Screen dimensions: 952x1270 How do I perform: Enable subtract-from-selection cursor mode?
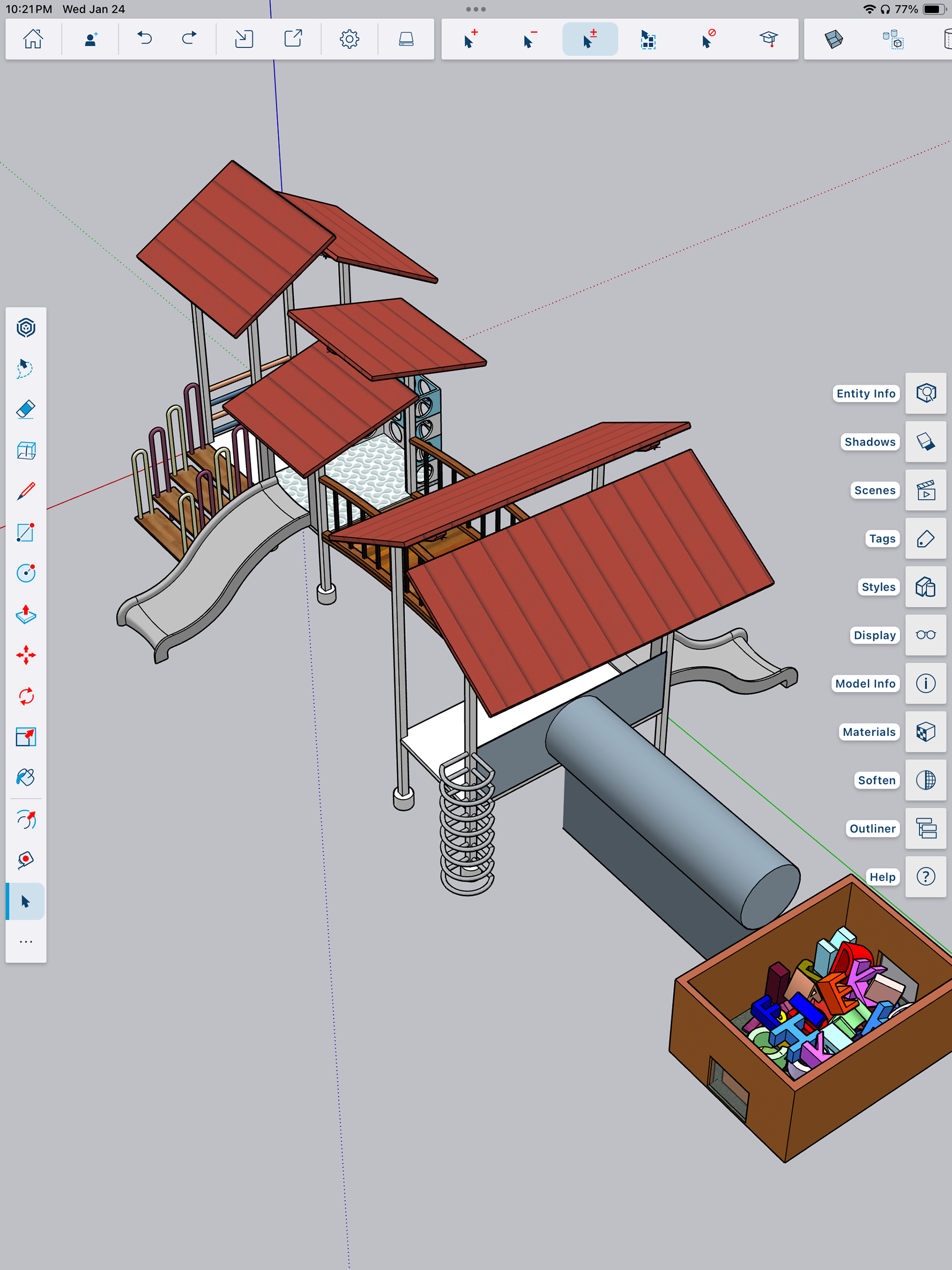[530, 39]
